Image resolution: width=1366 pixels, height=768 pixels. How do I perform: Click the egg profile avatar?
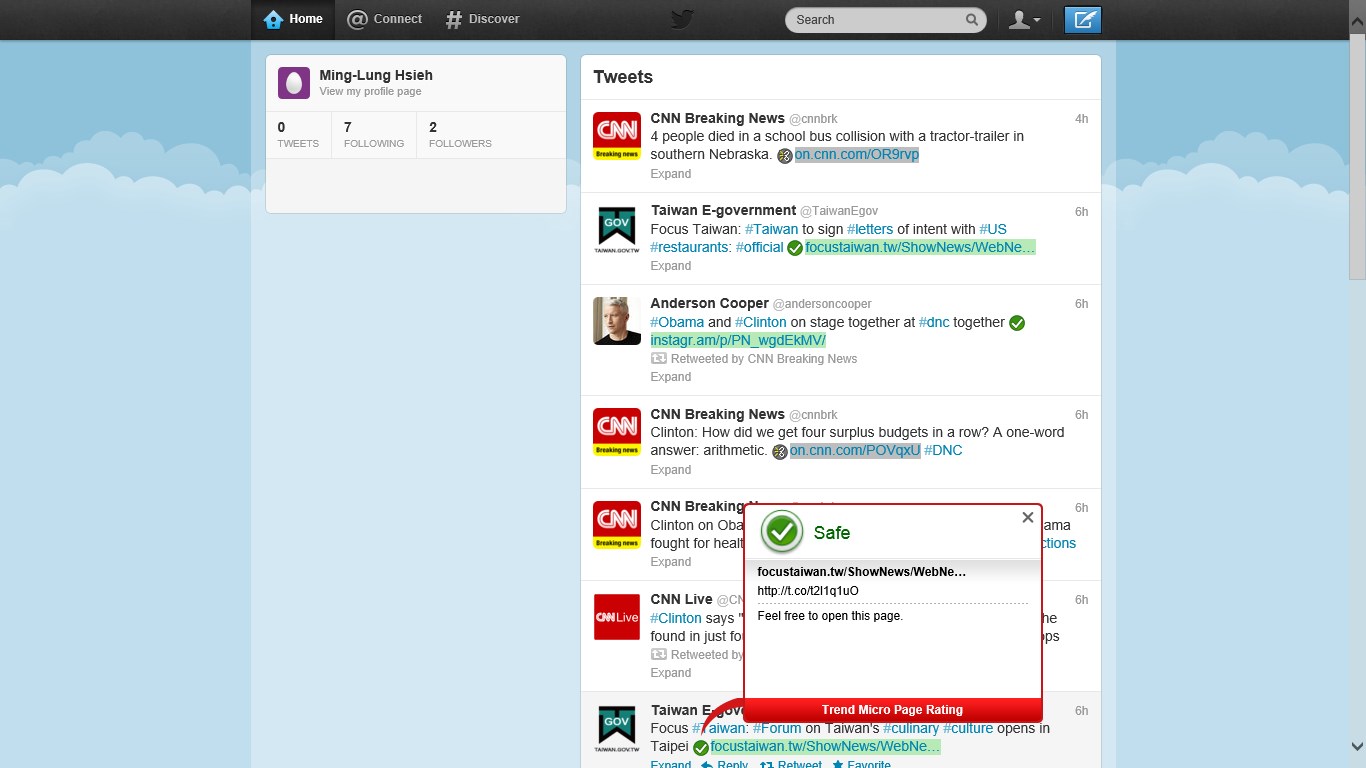pyautogui.click(x=294, y=83)
